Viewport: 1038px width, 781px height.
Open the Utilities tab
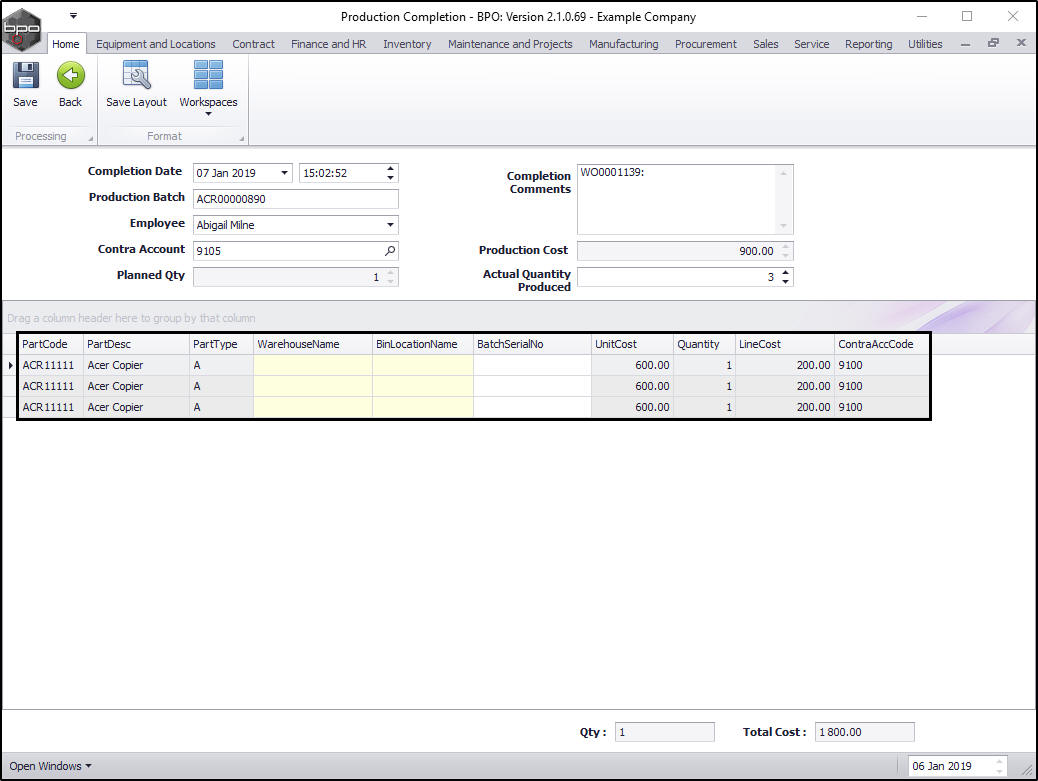tap(925, 44)
